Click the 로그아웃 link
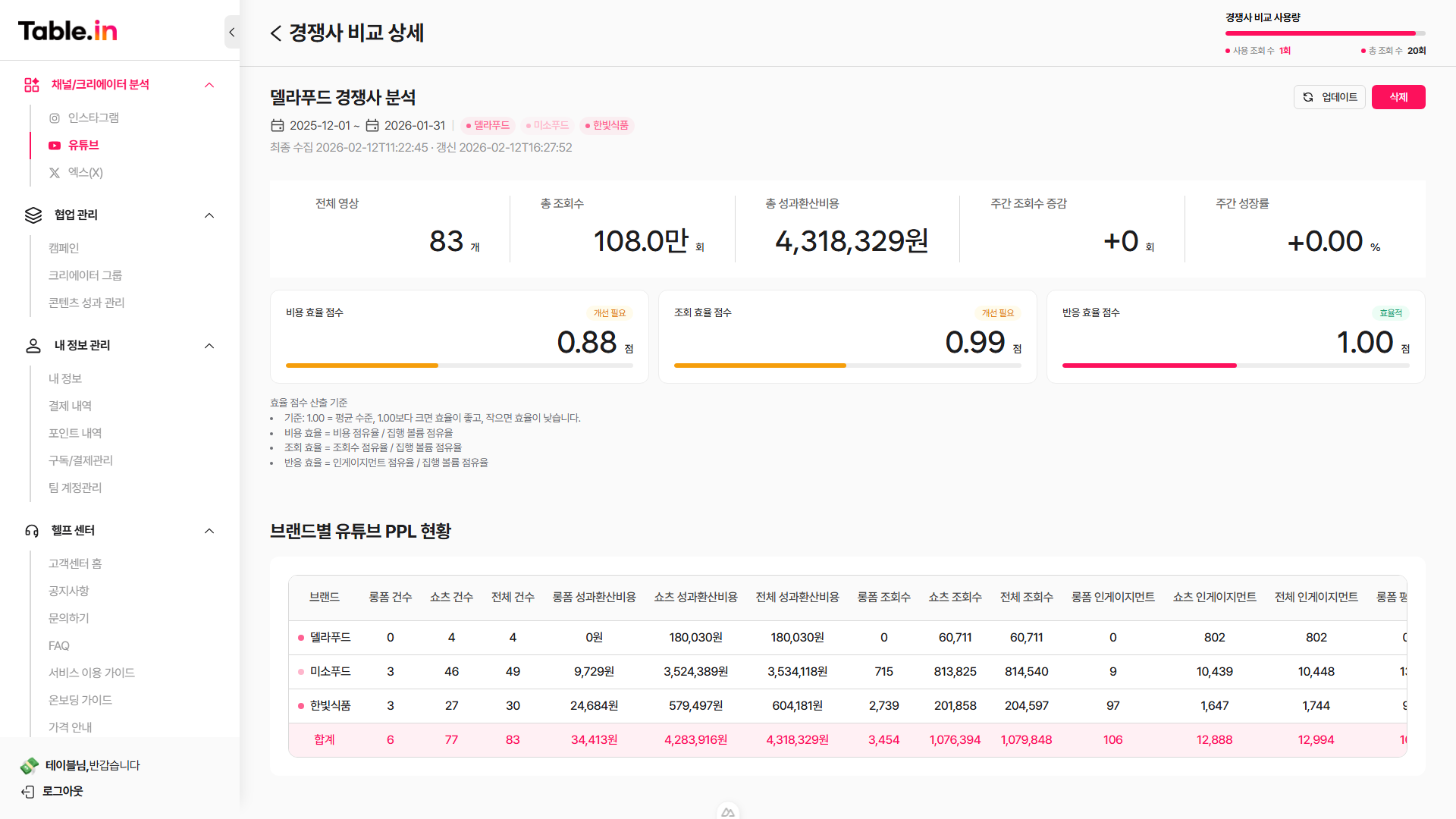Screen dimensions: 1456x819 62,792
